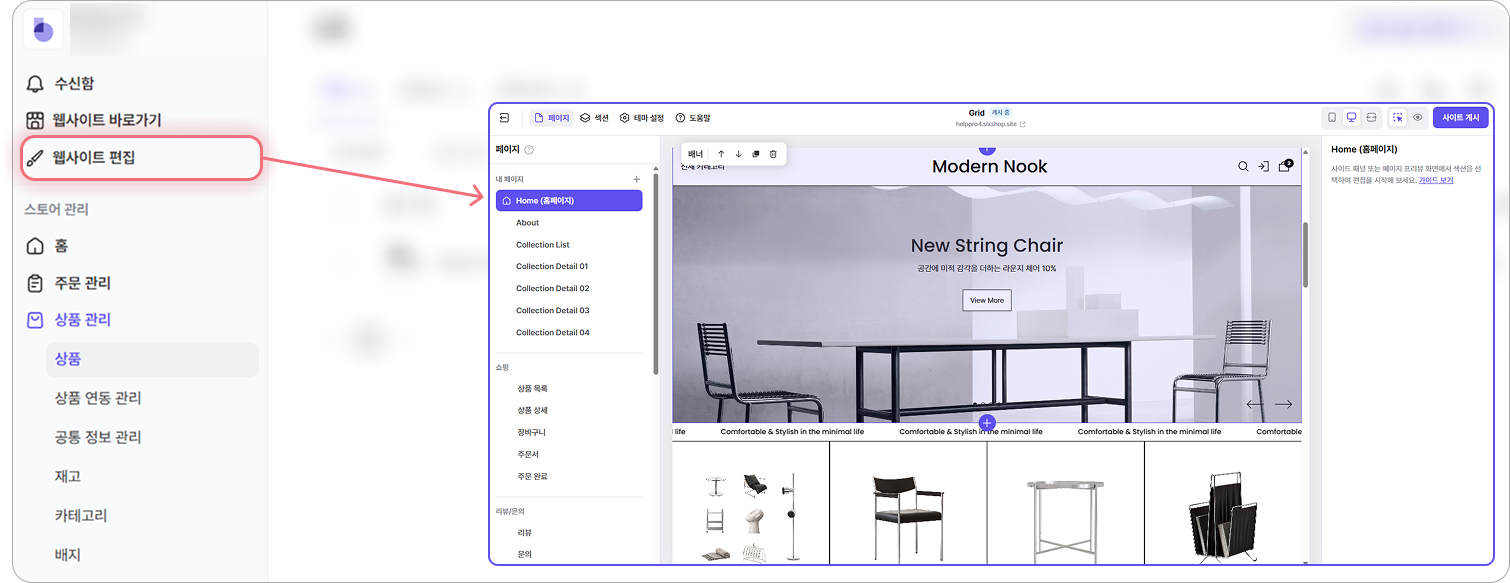The height and width of the screenshot is (583, 1510).
Task: Click the Modern Nook site title
Action: click(x=989, y=166)
